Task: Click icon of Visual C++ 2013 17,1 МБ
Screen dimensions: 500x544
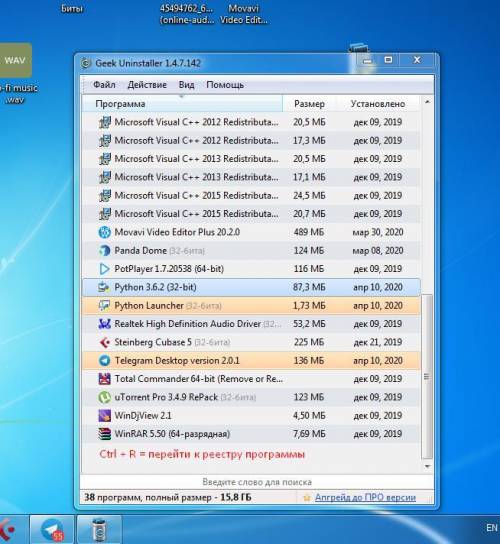Action: [104, 177]
